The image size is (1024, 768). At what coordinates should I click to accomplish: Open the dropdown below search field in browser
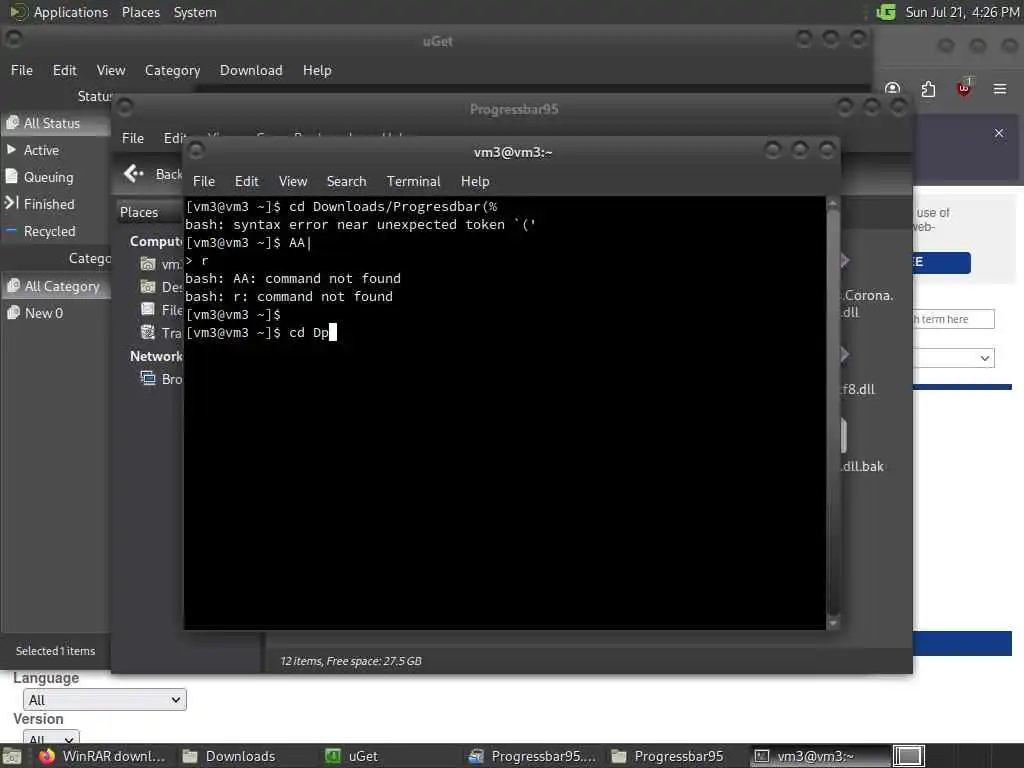953,358
